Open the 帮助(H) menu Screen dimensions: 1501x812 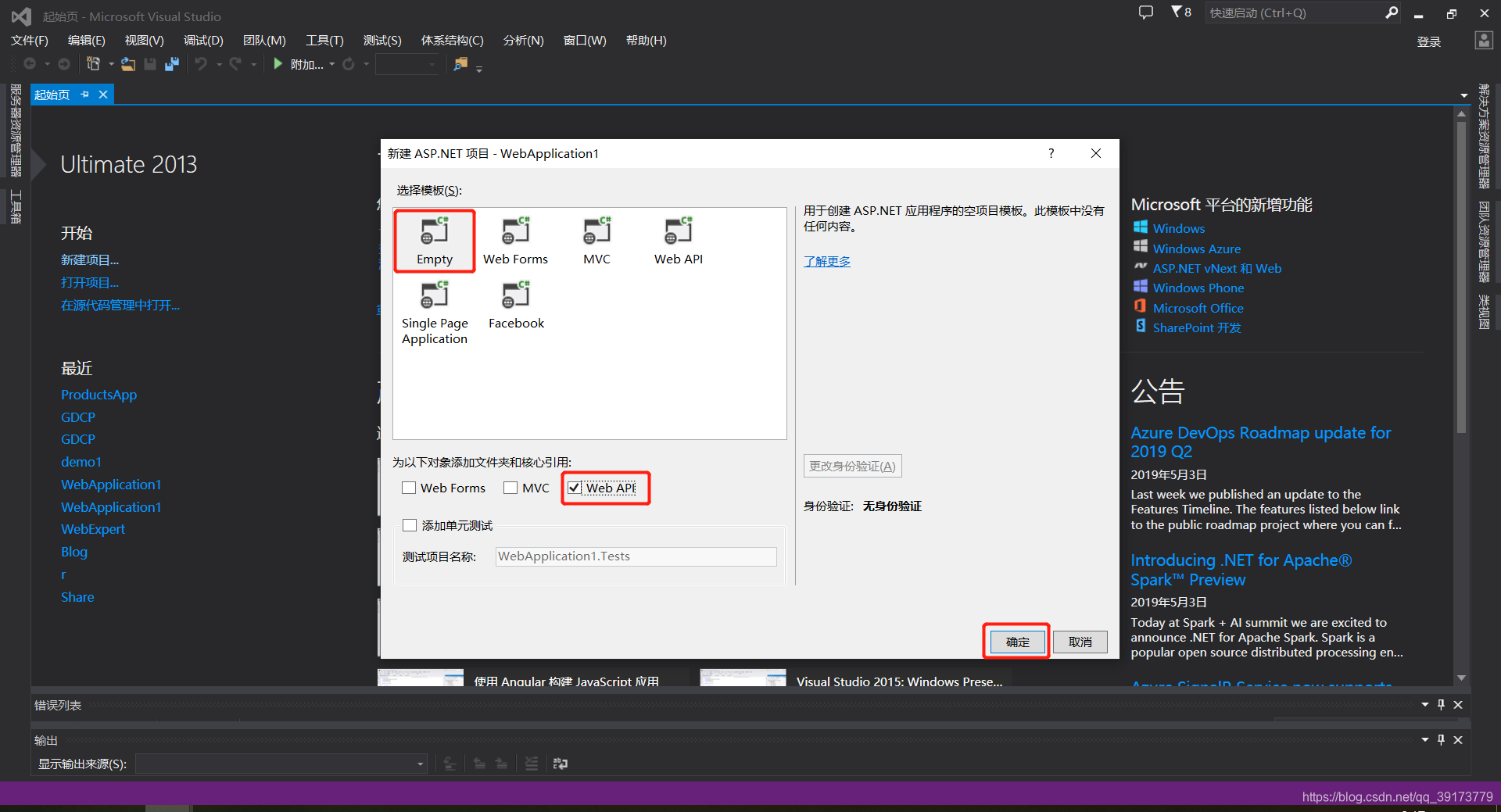[647, 41]
